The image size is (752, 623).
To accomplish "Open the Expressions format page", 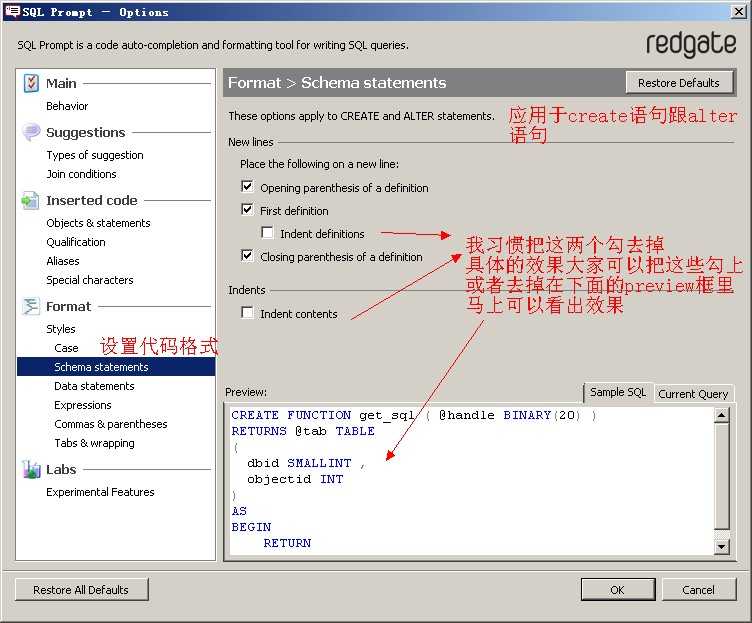I will click(82, 405).
